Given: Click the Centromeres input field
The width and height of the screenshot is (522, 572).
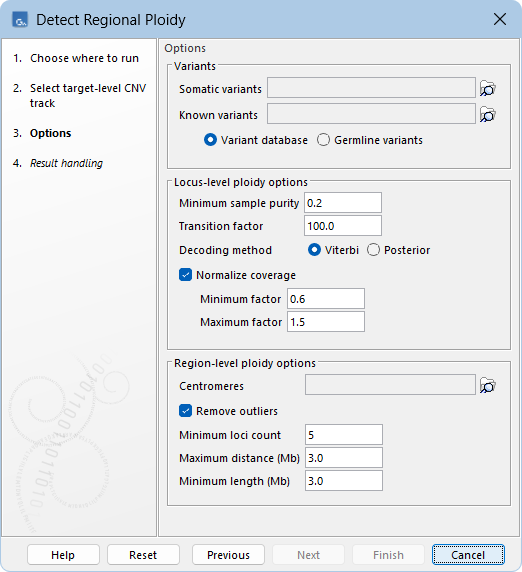Looking at the screenshot, I should pyautogui.click(x=390, y=384).
